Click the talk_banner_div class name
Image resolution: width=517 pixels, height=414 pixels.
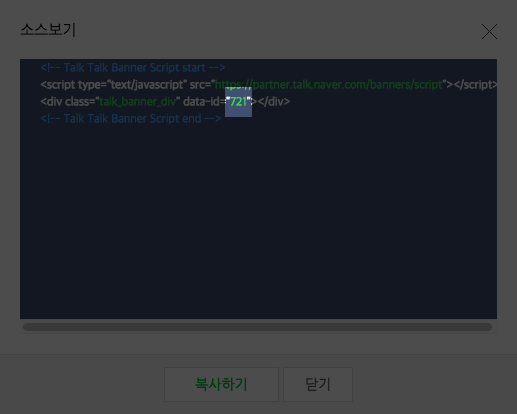[x=138, y=102]
